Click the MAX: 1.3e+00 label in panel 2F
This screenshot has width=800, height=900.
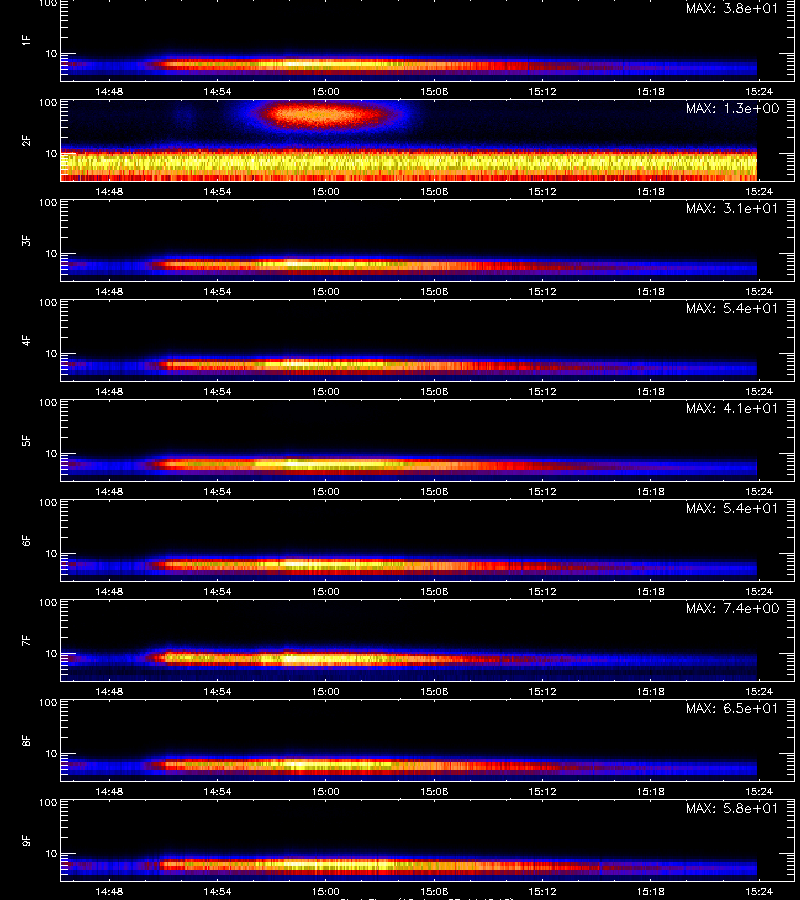[732, 108]
